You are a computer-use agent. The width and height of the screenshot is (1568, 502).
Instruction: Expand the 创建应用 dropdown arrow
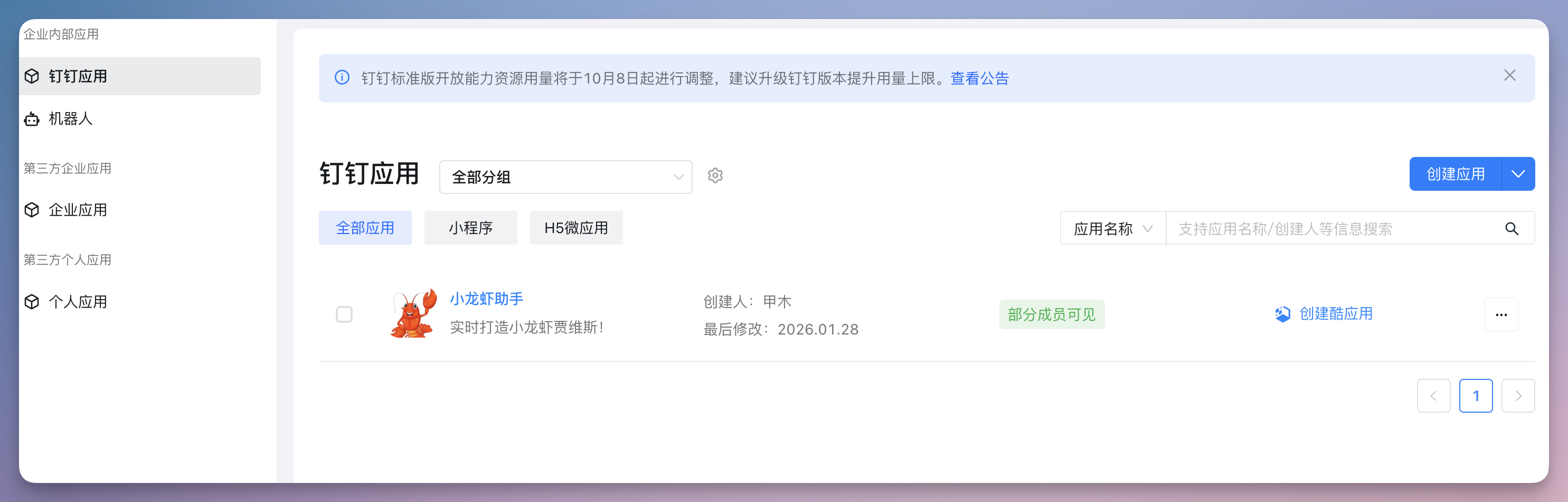1518,174
